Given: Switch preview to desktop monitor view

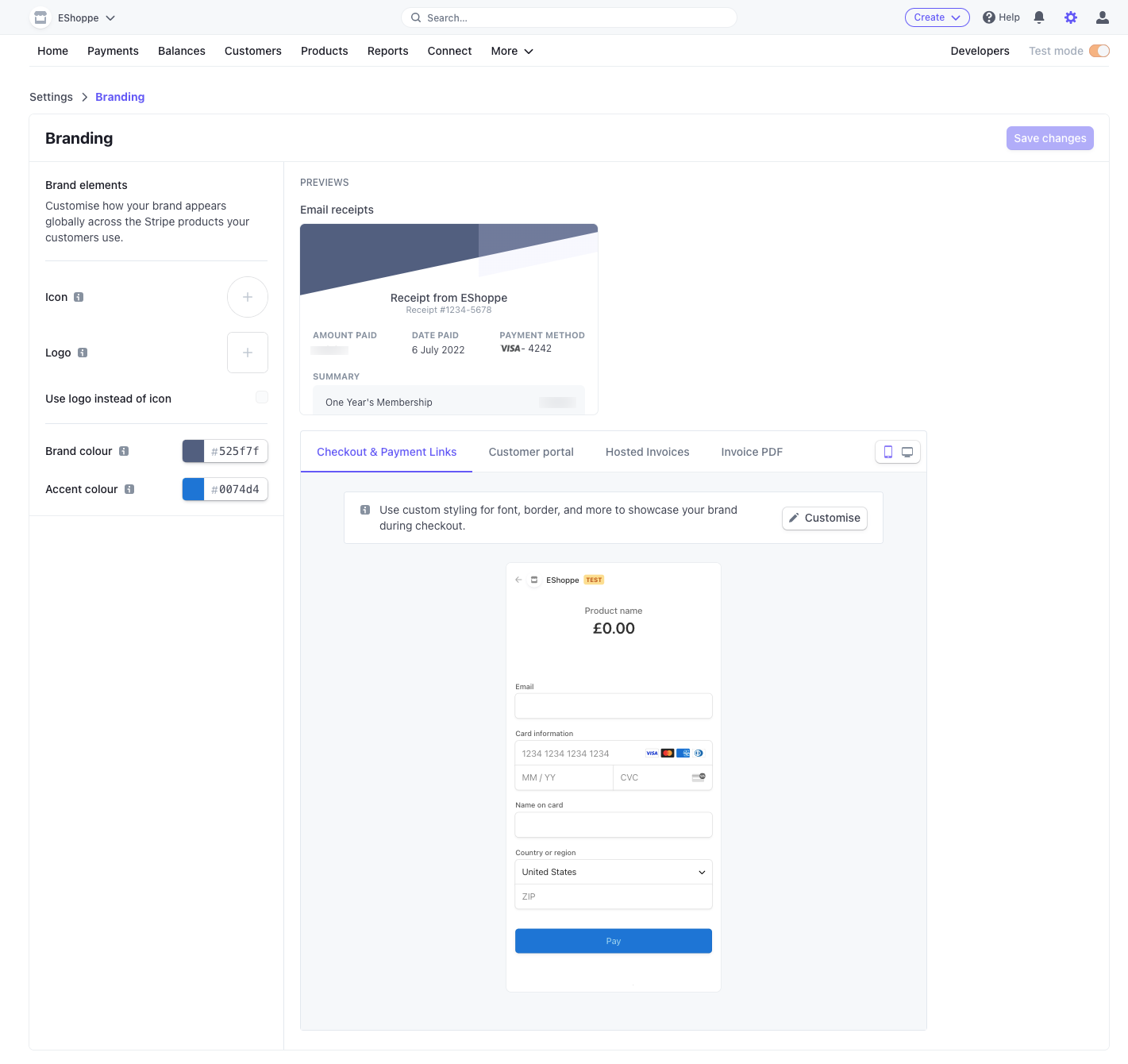Looking at the screenshot, I should 907,452.
